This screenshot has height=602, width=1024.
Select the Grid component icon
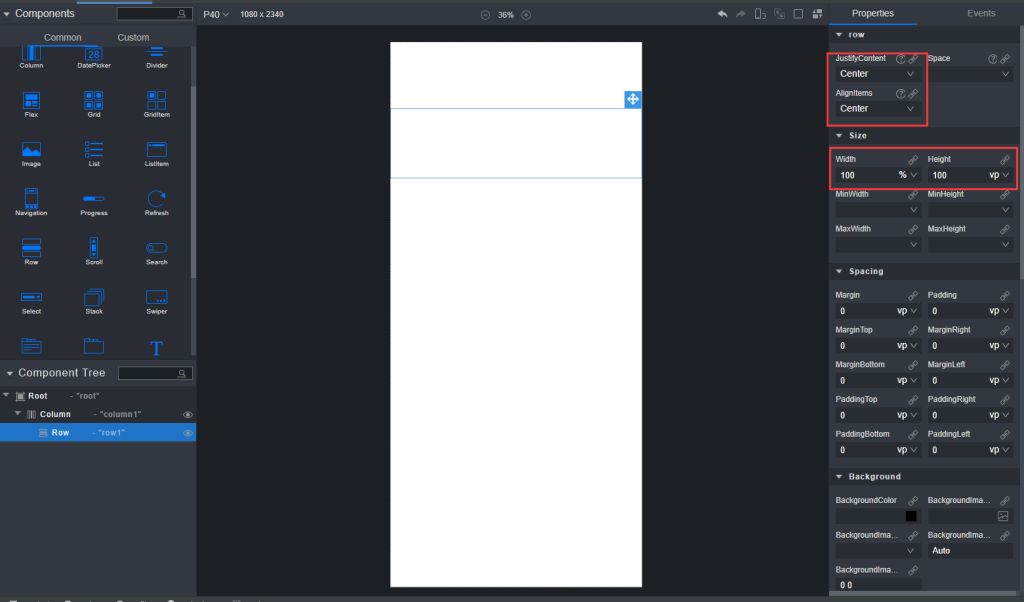tap(93, 101)
